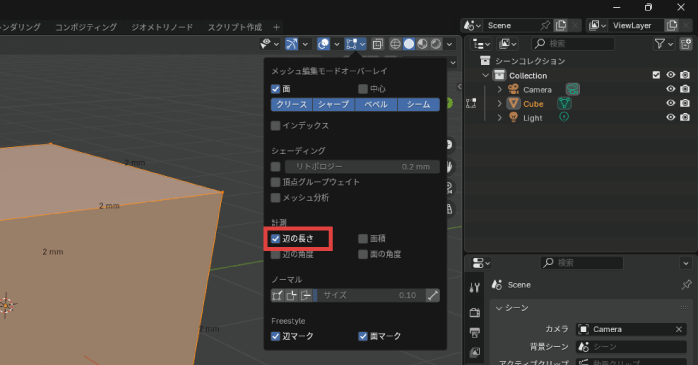
Task: Uncheck Freestyle 辺マーク
Action: pos(276,336)
